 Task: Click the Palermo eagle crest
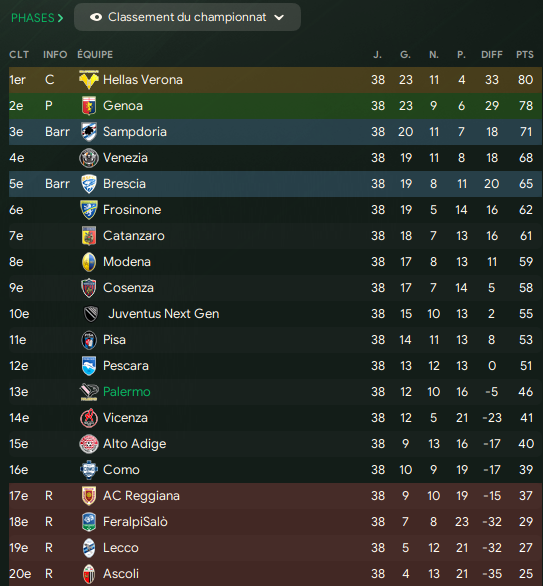tap(89, 392)
